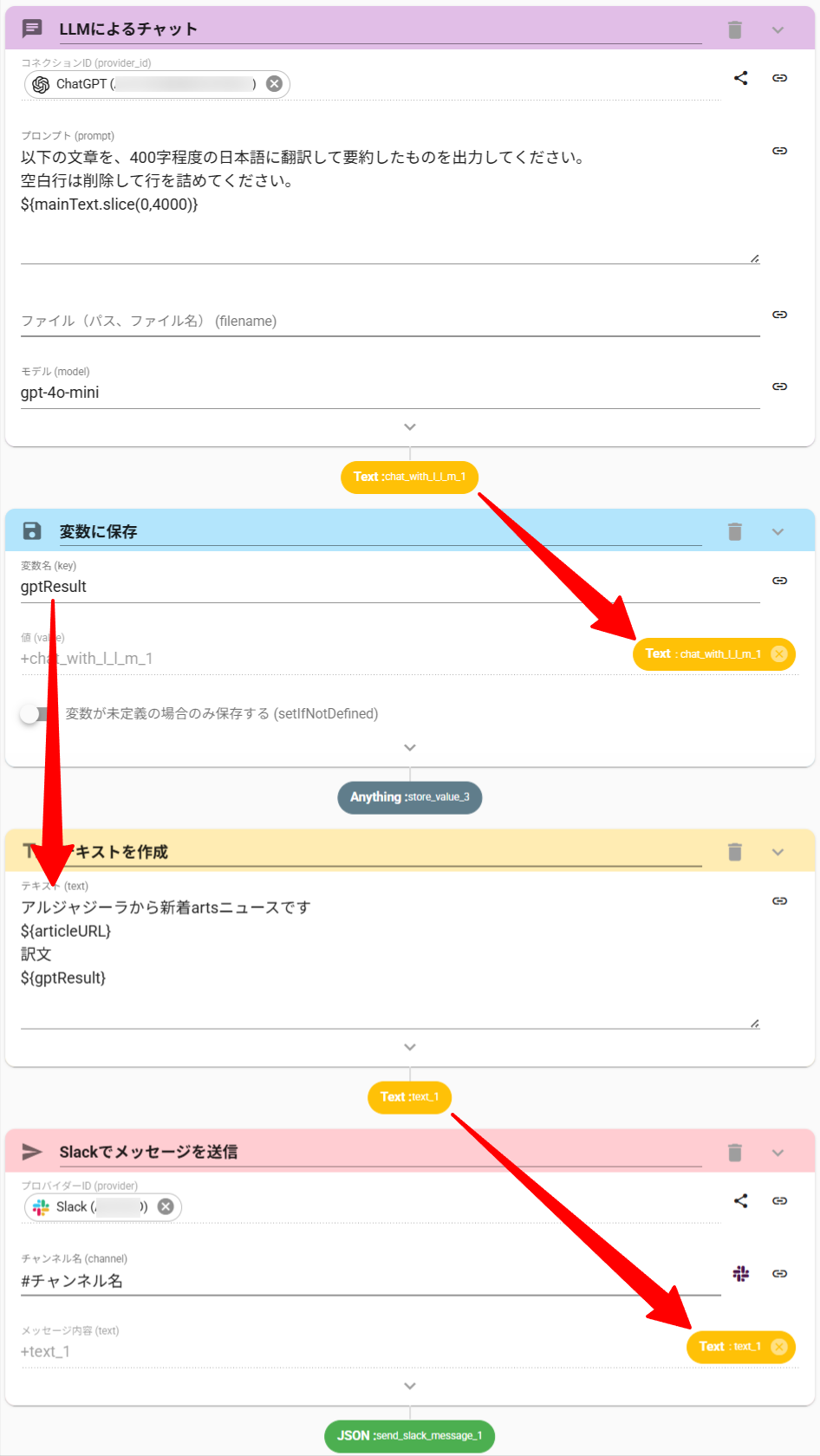
Task: Click share icon next to ChatGPT connection
Action: [x=741, y=78]
